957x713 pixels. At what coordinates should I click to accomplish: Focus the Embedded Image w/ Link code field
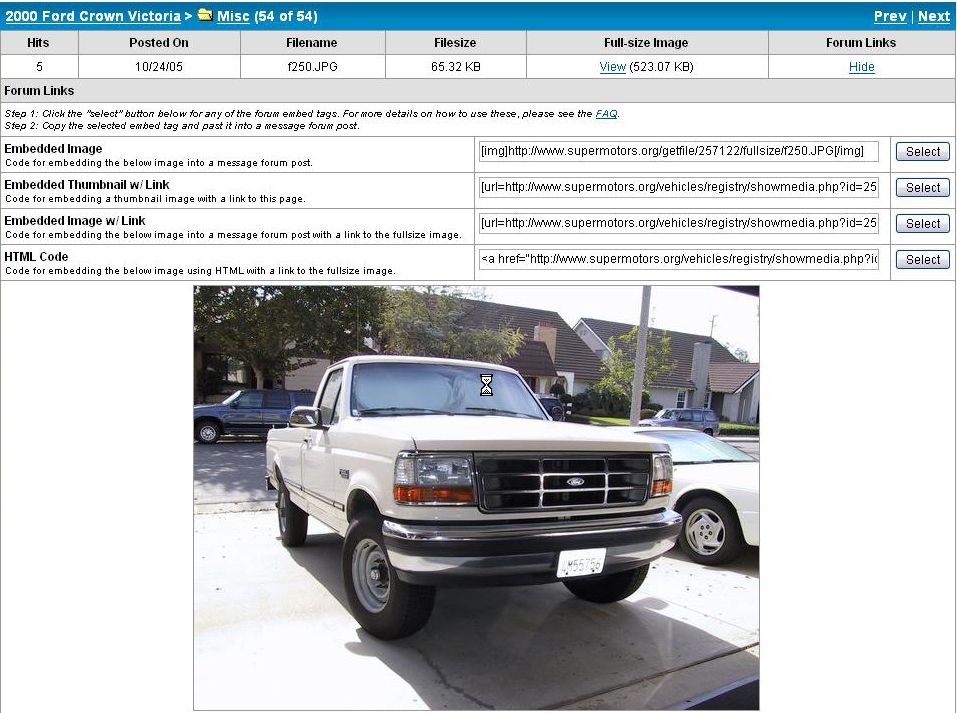679,223
